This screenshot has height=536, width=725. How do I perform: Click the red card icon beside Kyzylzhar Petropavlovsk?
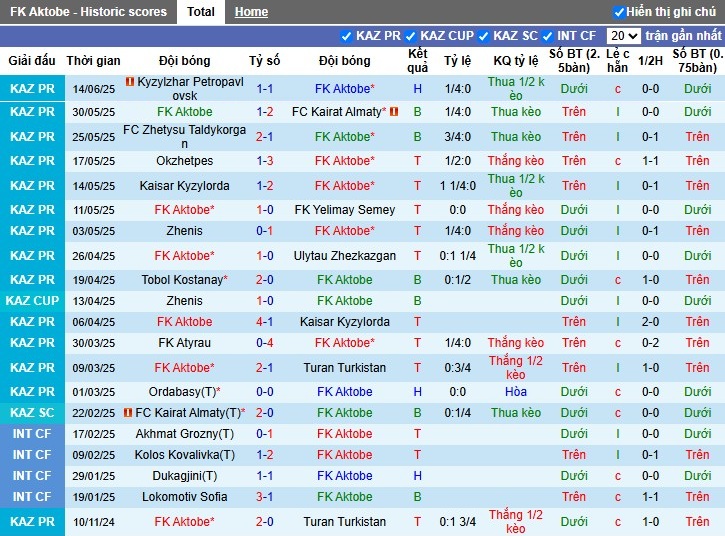pyautogui.click(x=130, y=82)
